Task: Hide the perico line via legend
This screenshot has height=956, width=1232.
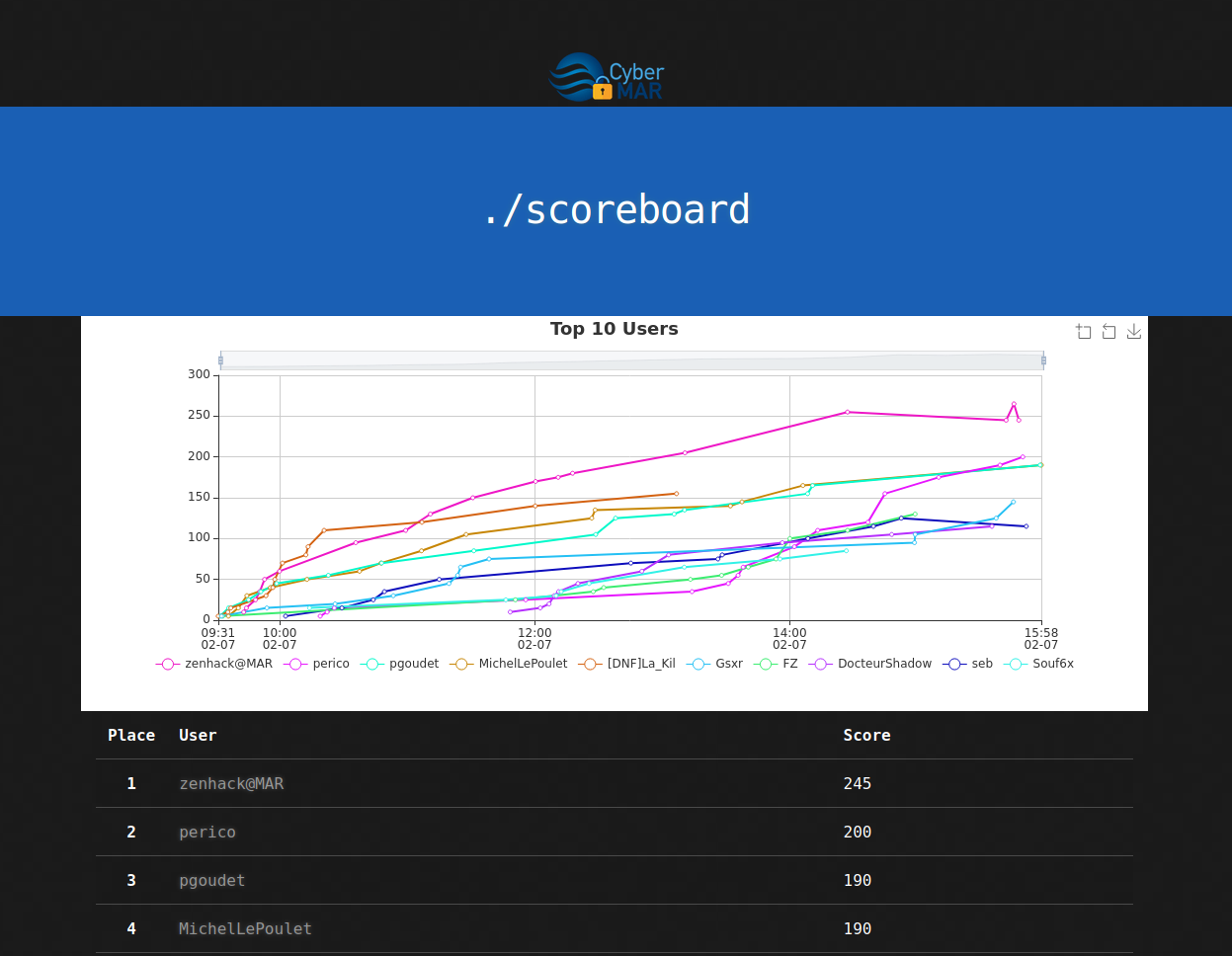Action: click(317, 664)
